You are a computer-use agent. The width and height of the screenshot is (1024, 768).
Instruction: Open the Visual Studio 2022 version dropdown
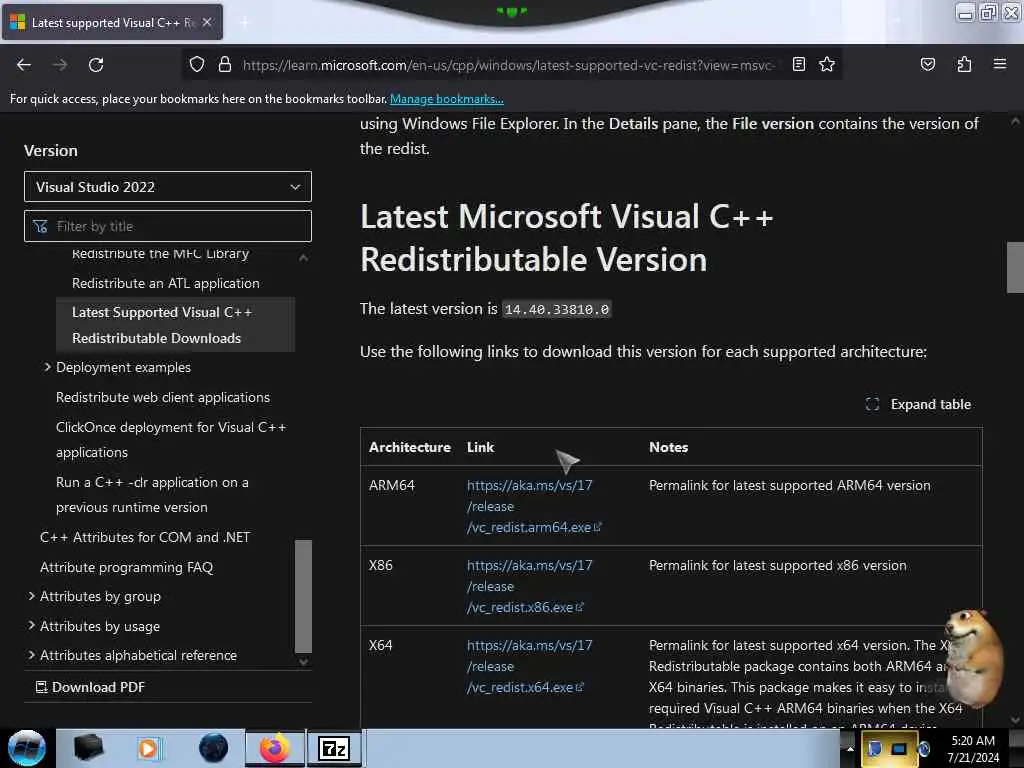168,187
